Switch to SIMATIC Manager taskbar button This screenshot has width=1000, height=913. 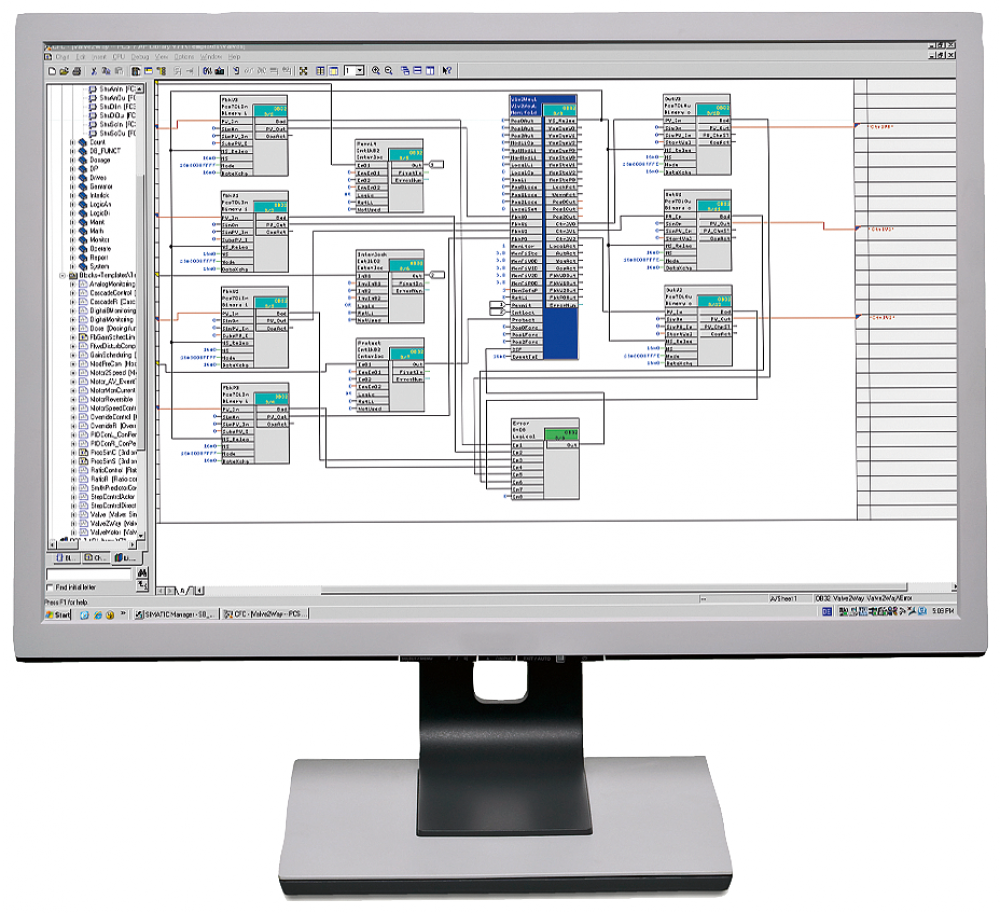tap(177, 614)
